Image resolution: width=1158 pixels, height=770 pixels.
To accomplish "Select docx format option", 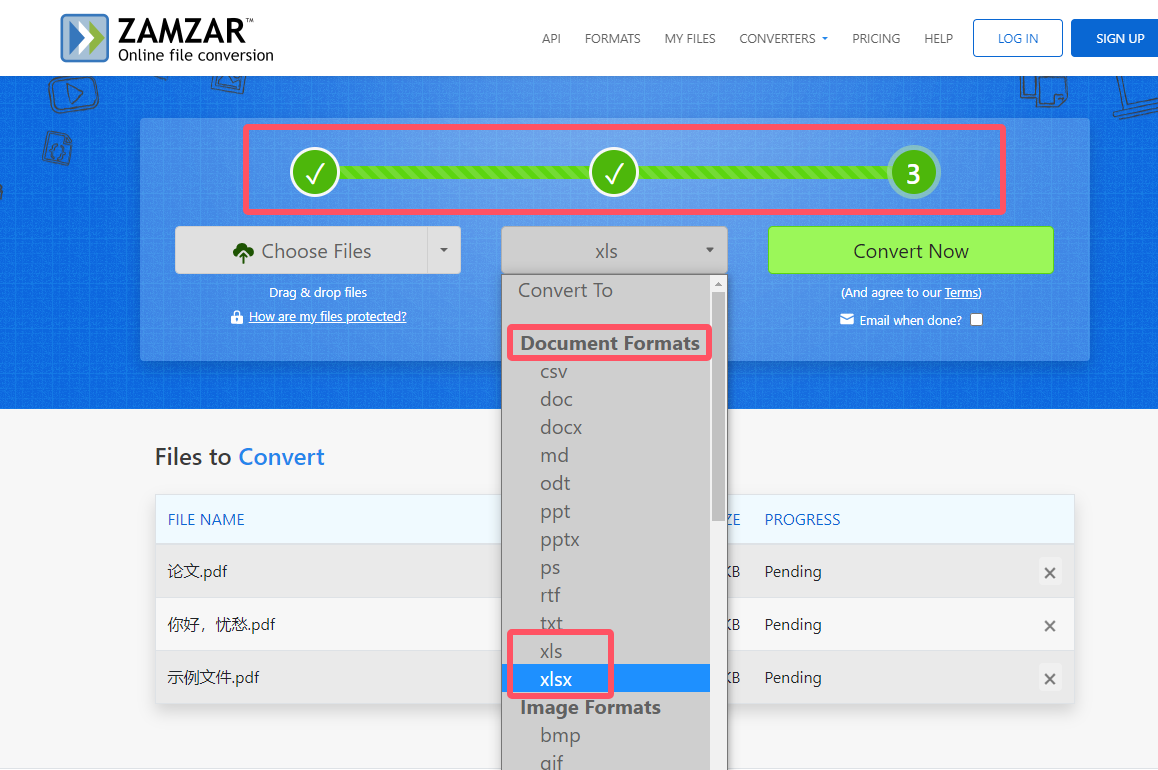I will click(x=606, y=427).
